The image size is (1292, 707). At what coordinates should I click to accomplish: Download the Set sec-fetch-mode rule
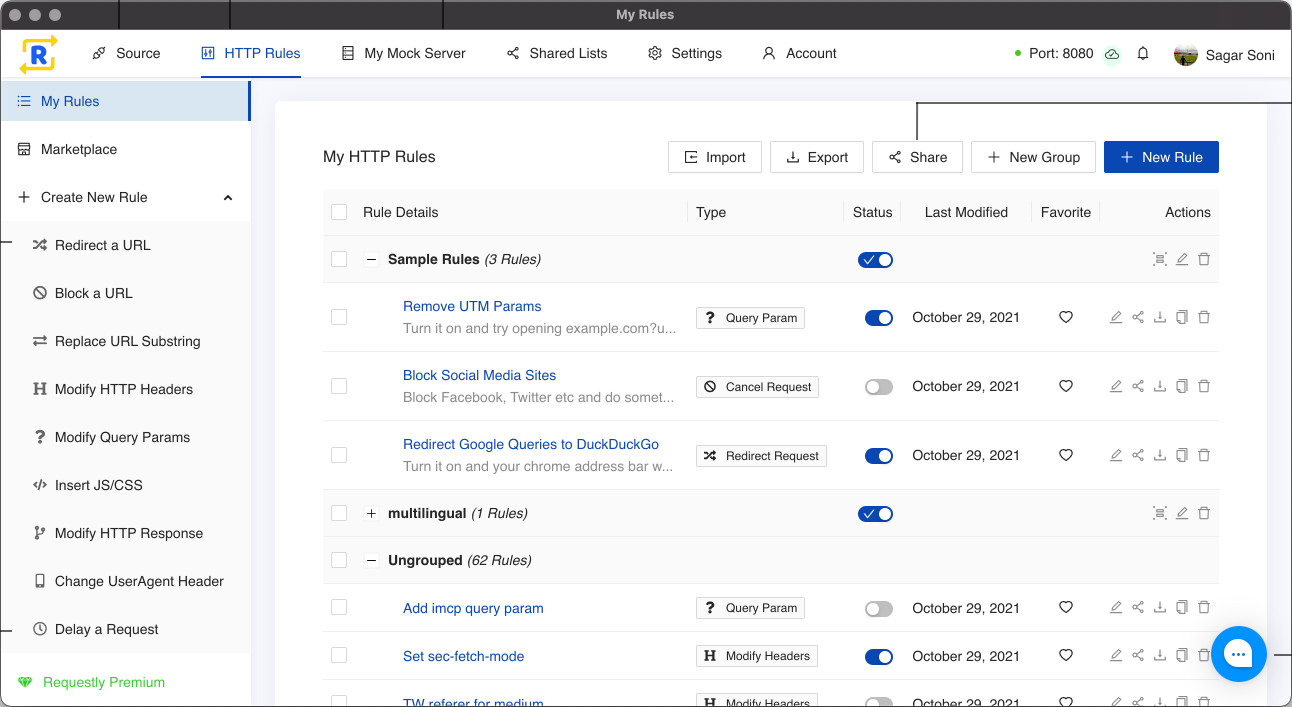click(x=1160, y=656)
